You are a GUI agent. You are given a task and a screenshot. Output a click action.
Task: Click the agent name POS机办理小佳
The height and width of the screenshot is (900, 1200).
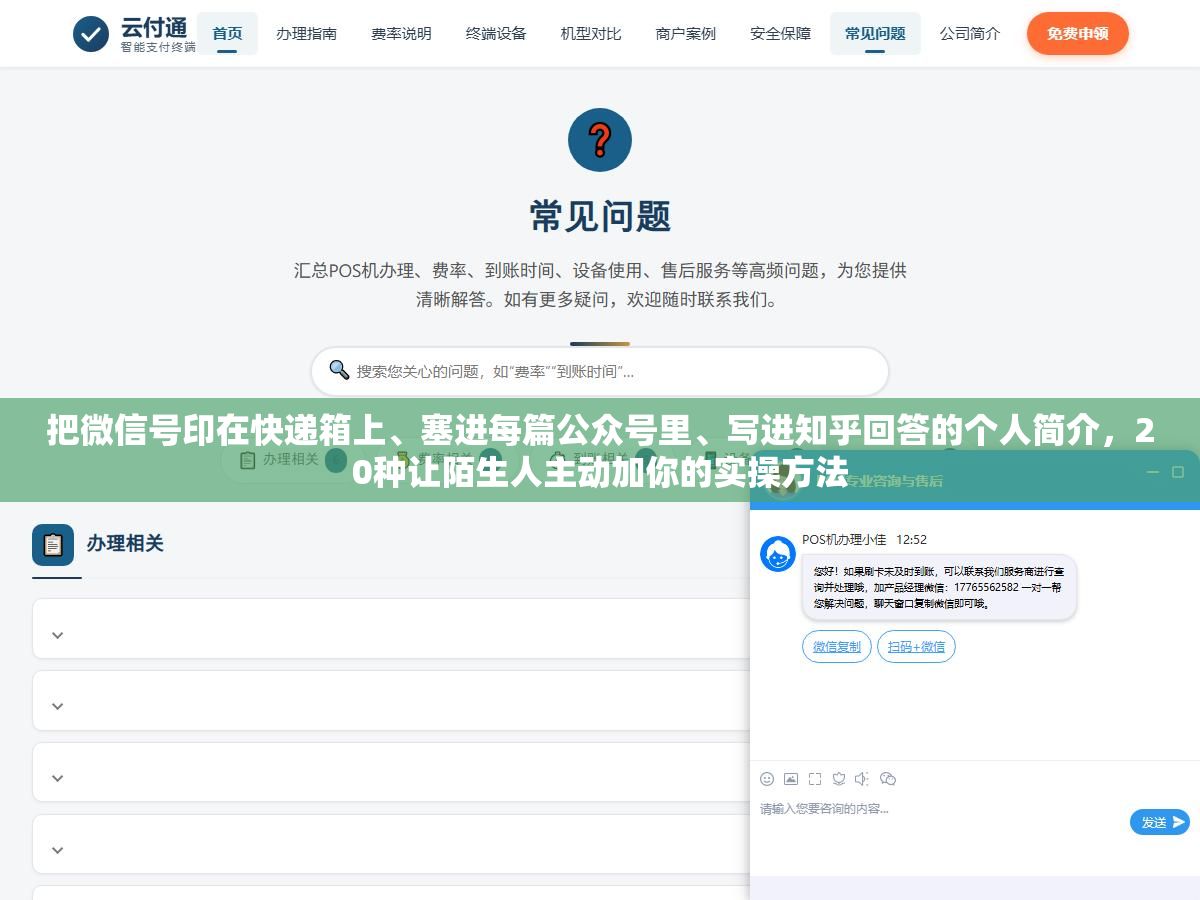(x=844, y=540)
